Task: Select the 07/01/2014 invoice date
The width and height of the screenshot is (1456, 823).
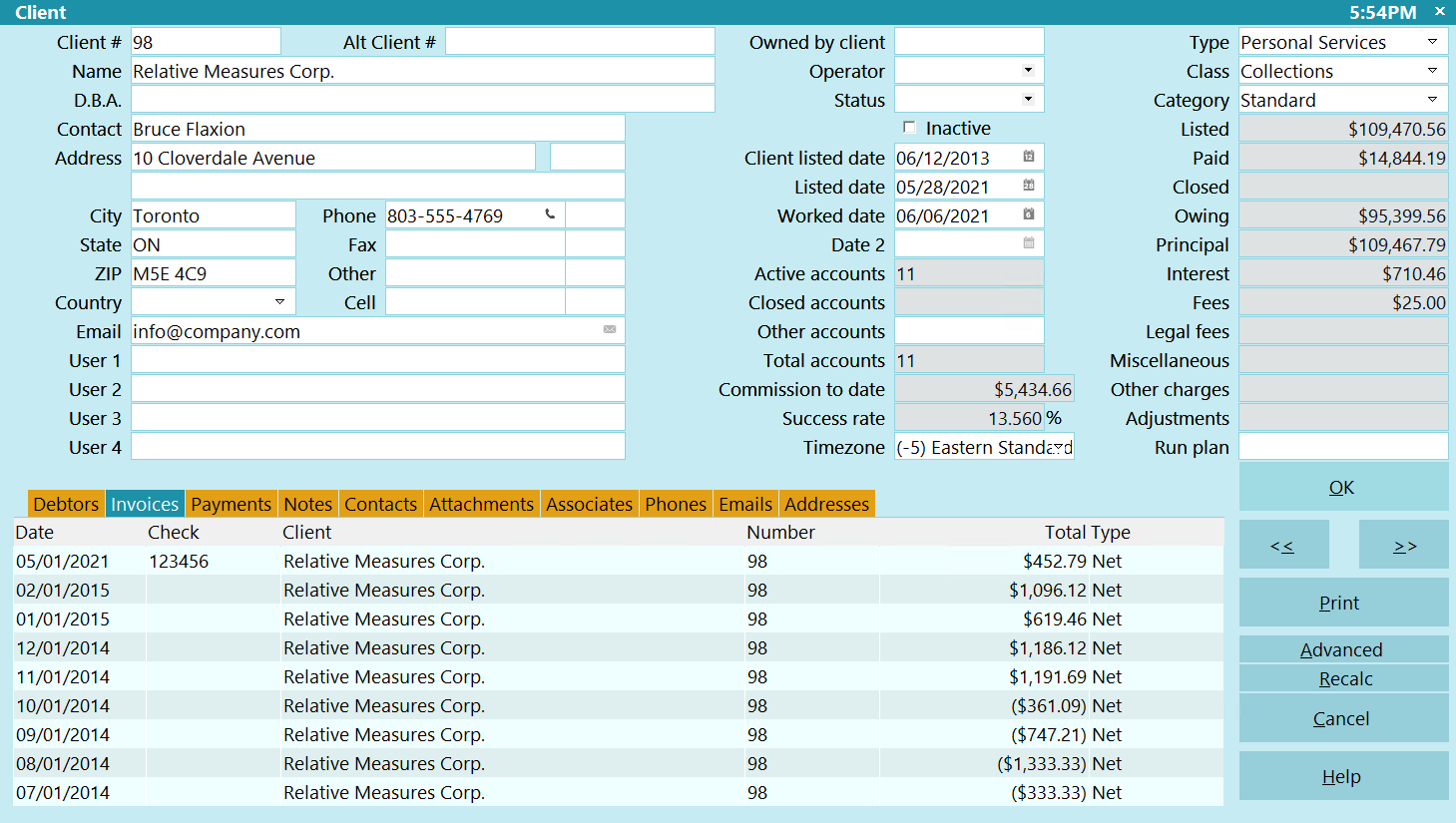Action: pyautogui.click(x=62, y=792)
